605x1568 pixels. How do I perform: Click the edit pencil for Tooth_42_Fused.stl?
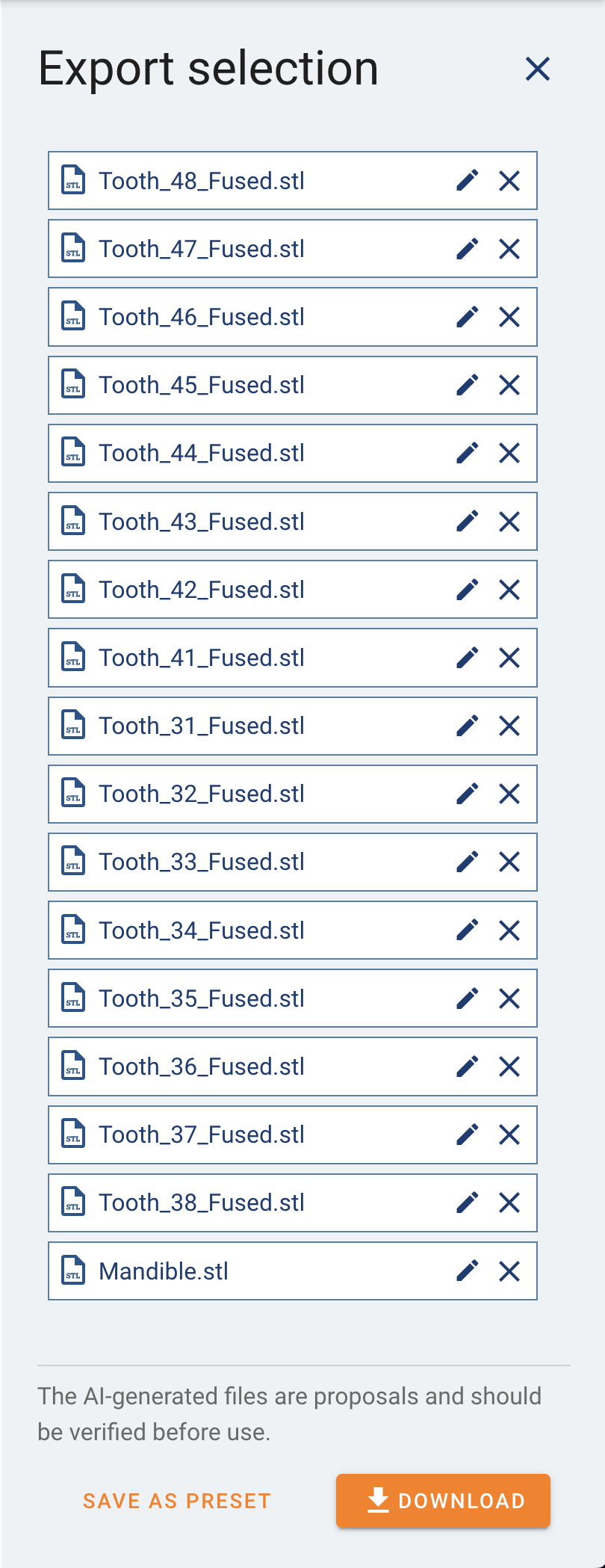[468, 590]
